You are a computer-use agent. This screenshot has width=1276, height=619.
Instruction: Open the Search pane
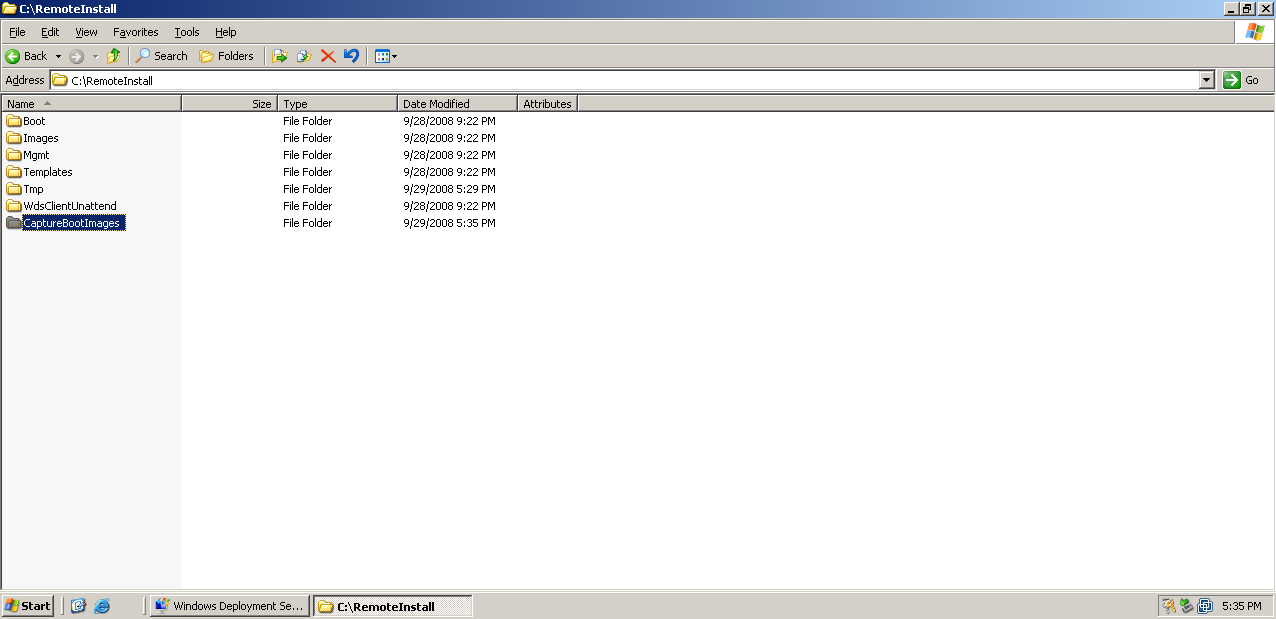[x=162, y=56]
